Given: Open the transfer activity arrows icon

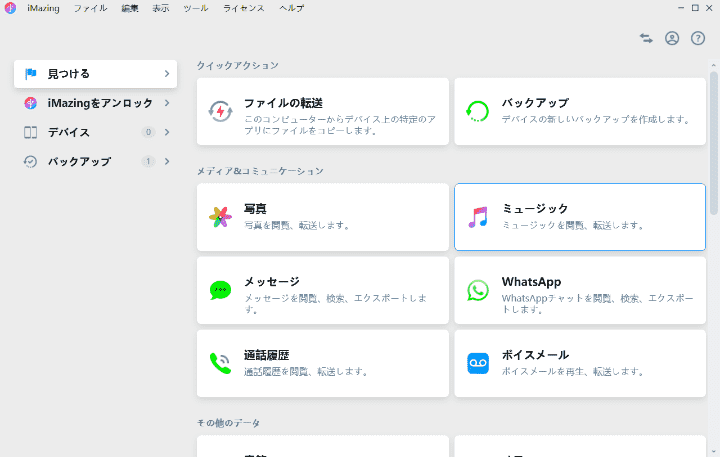Looking at the screenshot, I should (646, 38).
